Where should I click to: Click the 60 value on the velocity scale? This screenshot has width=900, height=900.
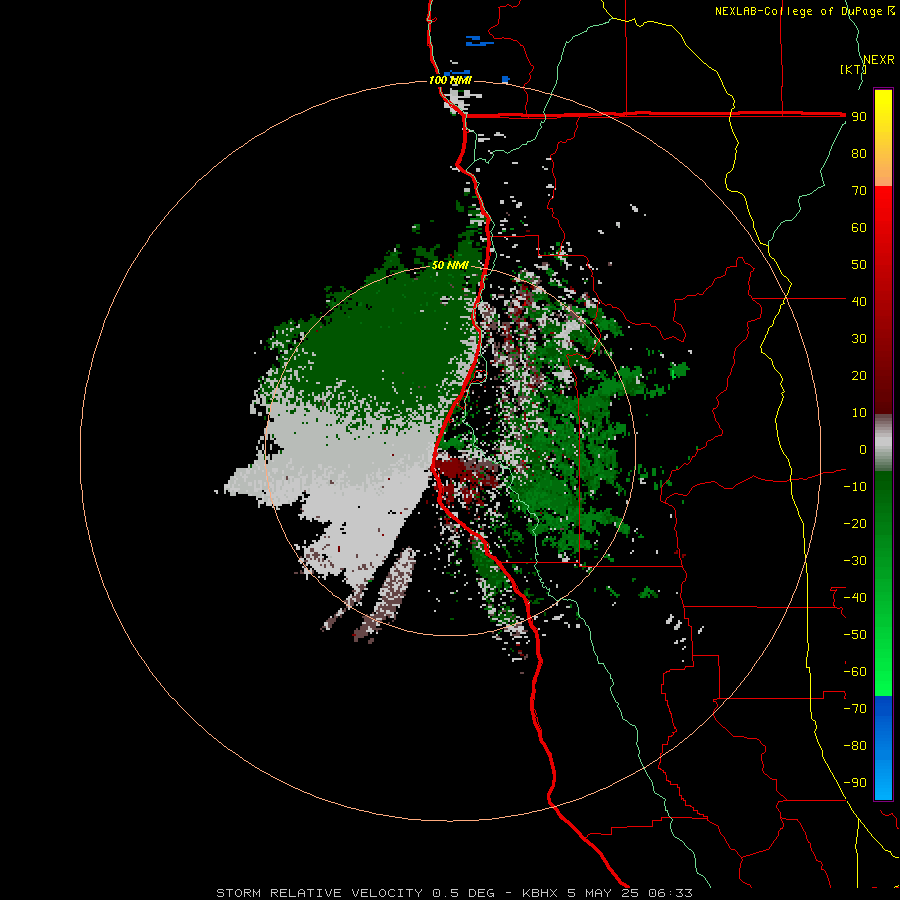[x=859, y=228]
